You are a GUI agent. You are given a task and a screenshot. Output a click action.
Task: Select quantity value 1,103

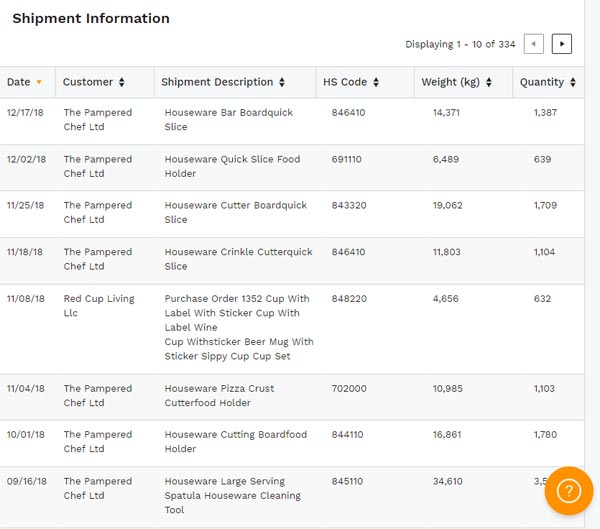tap(544, 389)
